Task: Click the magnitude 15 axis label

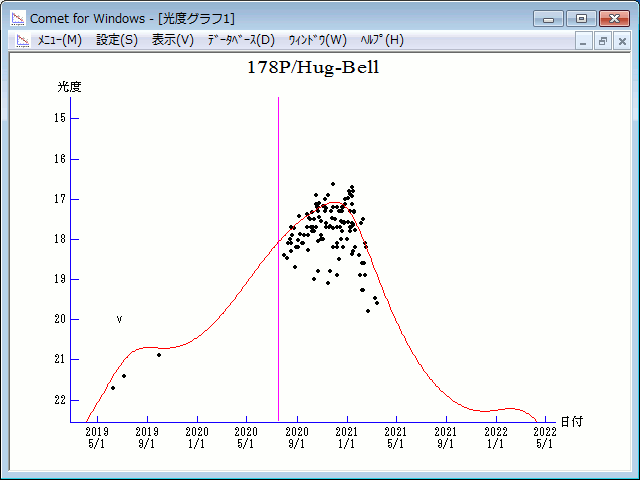Action: pyautogui.click(x=60, y=118)
